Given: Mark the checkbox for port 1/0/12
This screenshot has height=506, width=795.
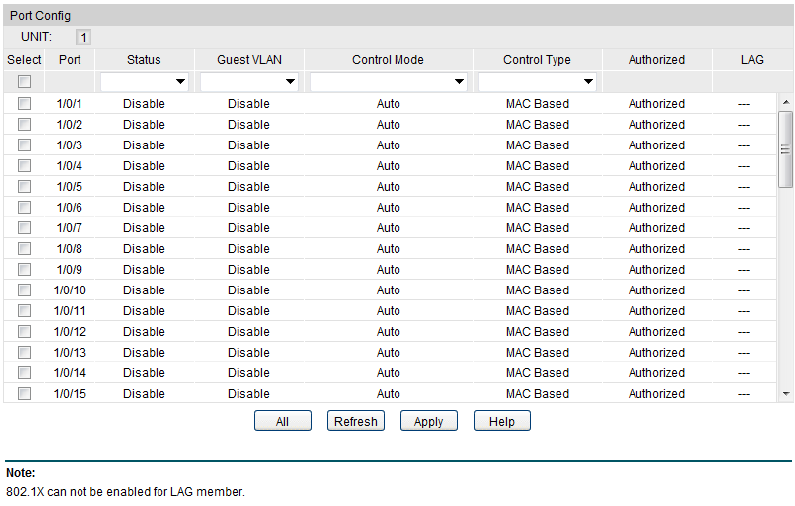Looking at the screenshot, I should click(x=24, y=332).
